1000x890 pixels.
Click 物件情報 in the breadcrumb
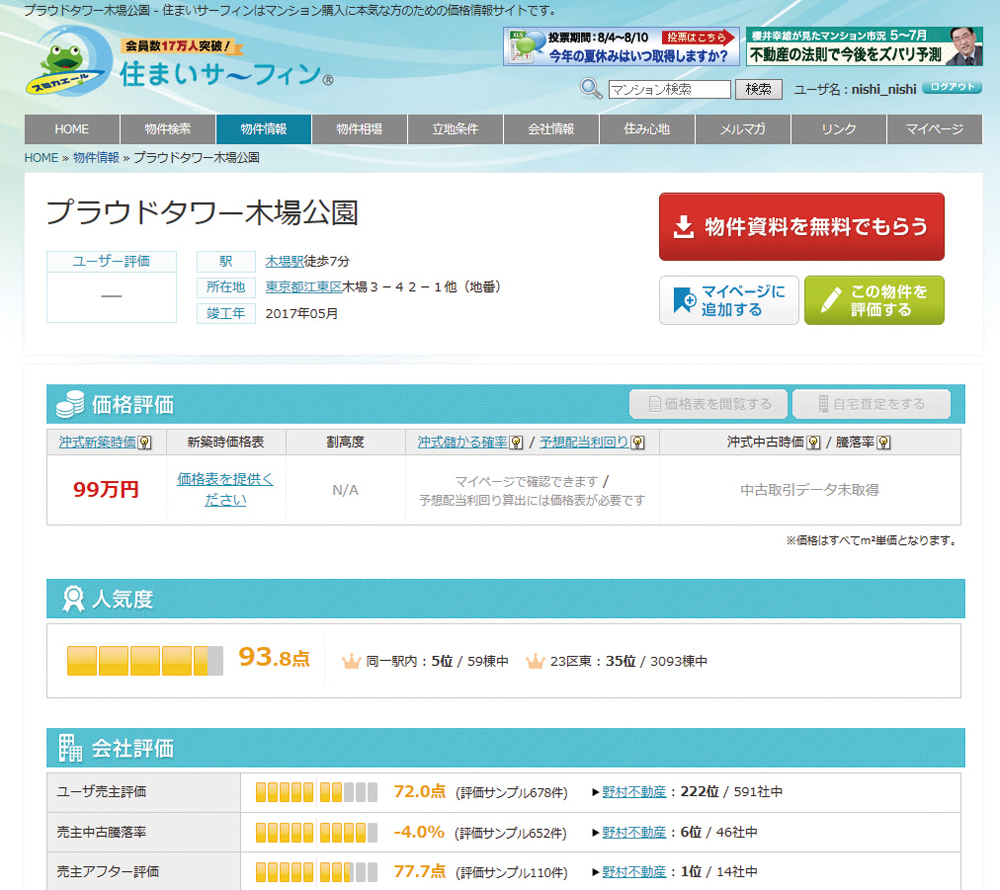[96, 157]
